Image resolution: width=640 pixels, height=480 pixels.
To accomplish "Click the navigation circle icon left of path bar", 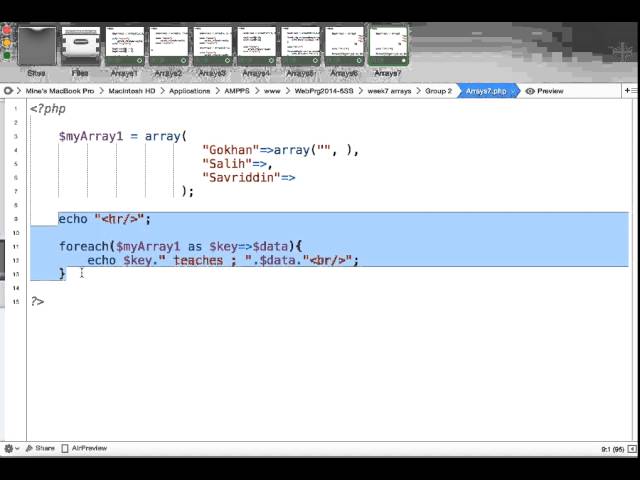I will [9, 91].
